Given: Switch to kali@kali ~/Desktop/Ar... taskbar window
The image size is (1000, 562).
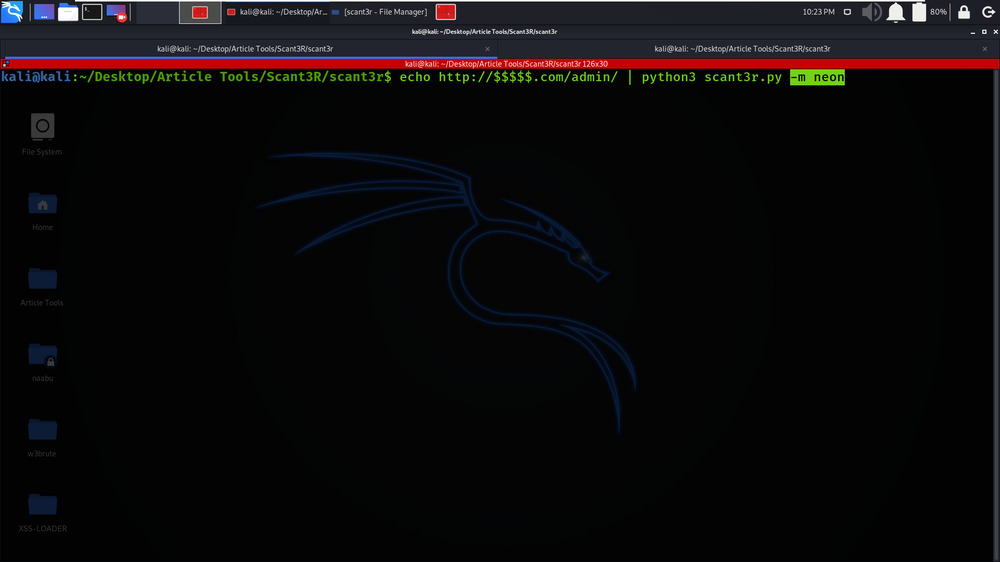Looking at the screenshot, I should tap(277, 12).
